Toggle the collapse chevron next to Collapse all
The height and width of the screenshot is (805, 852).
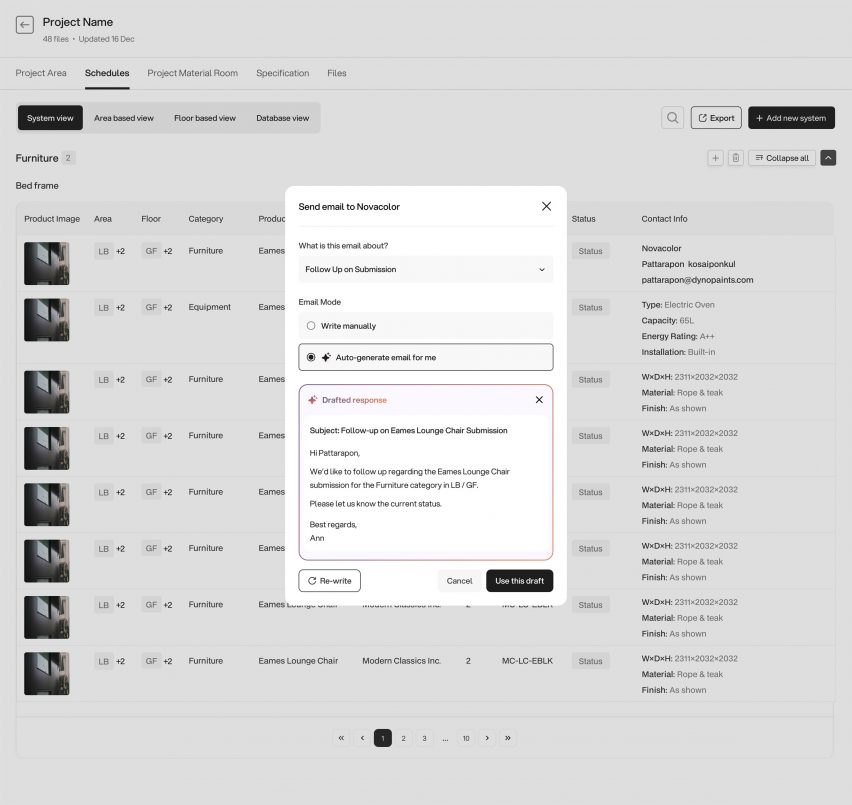829,157
